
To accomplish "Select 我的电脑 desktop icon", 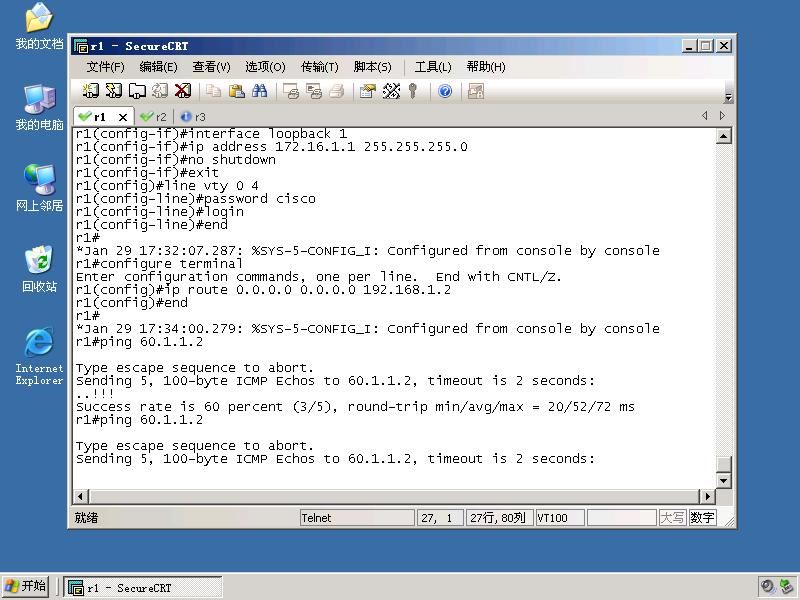I will [x=39, y=108].
